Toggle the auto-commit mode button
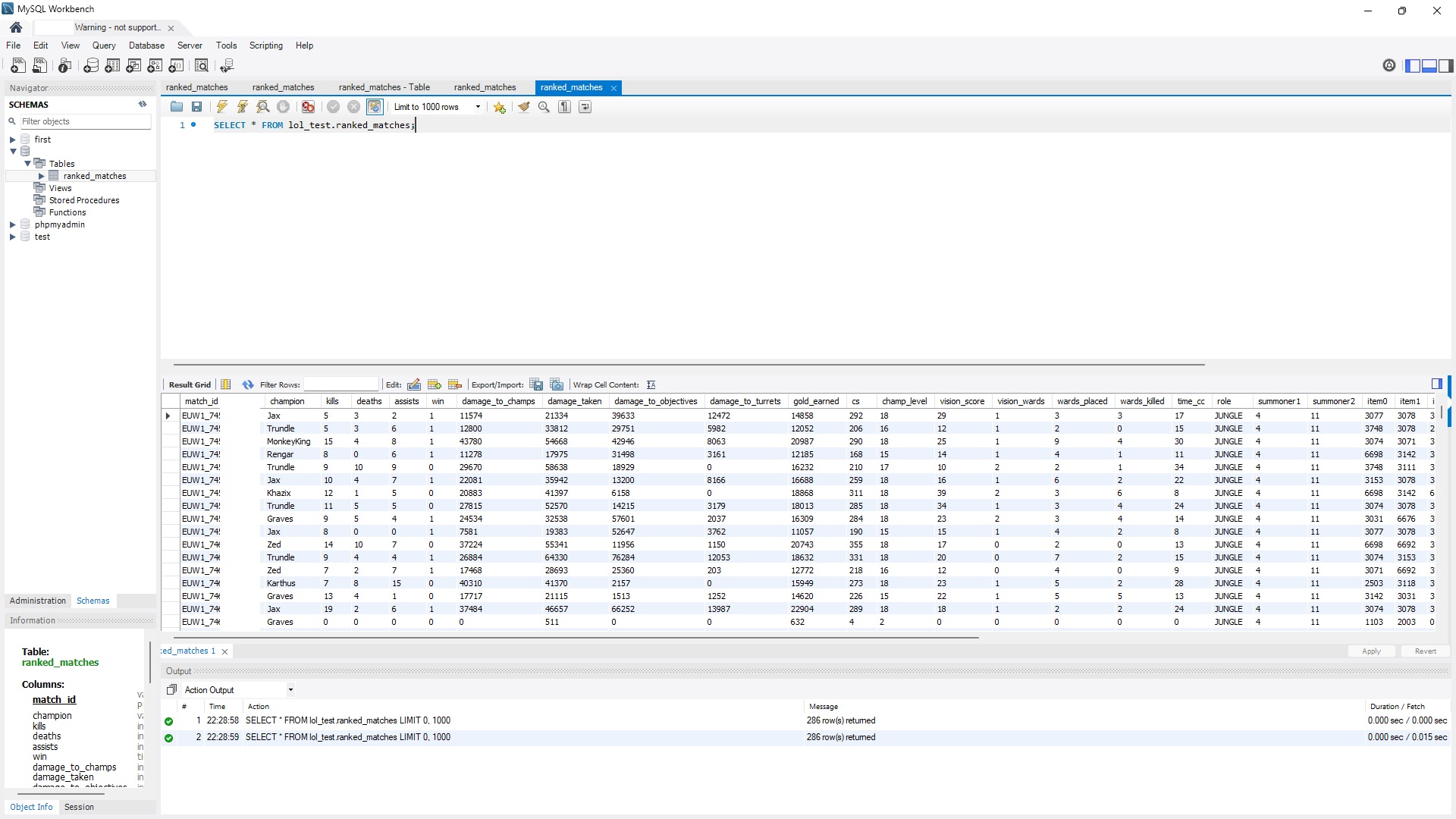Image resolution: width=1456 pixels, height=819 pixels. tap(375, 107)
